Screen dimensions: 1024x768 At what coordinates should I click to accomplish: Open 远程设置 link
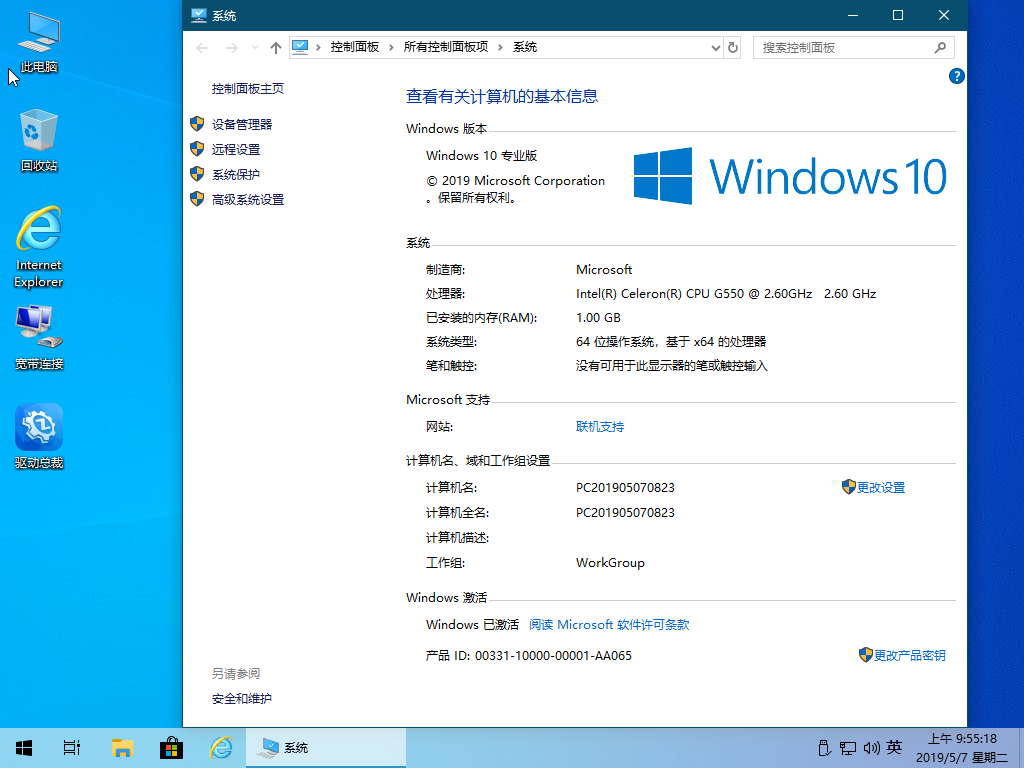pyautogui.click(x=236, y=150)
